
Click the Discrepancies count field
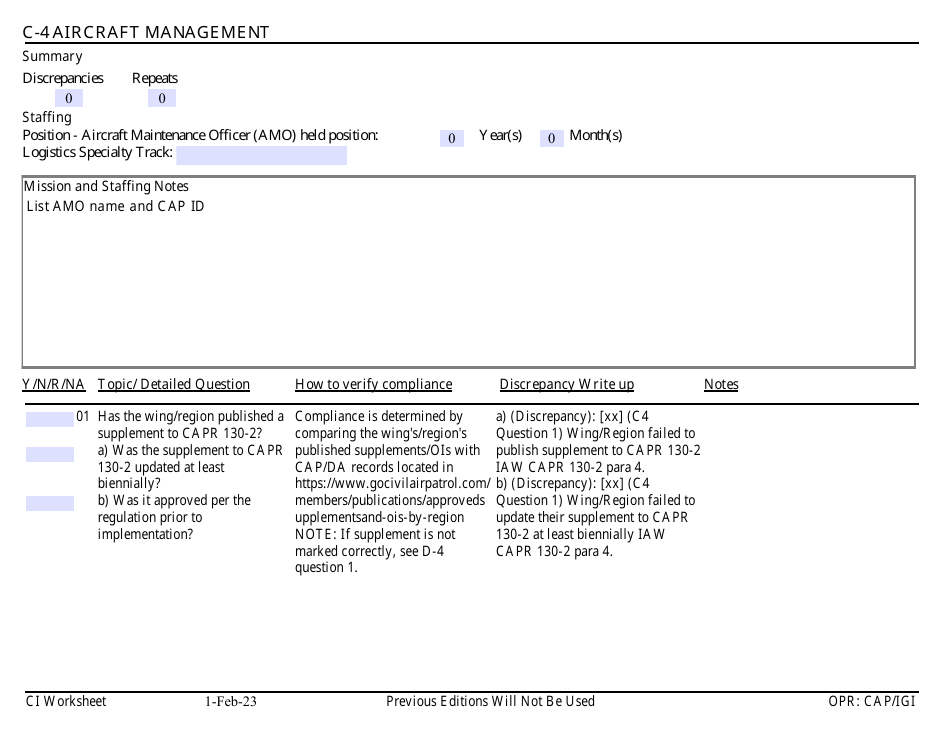(69, 98)
